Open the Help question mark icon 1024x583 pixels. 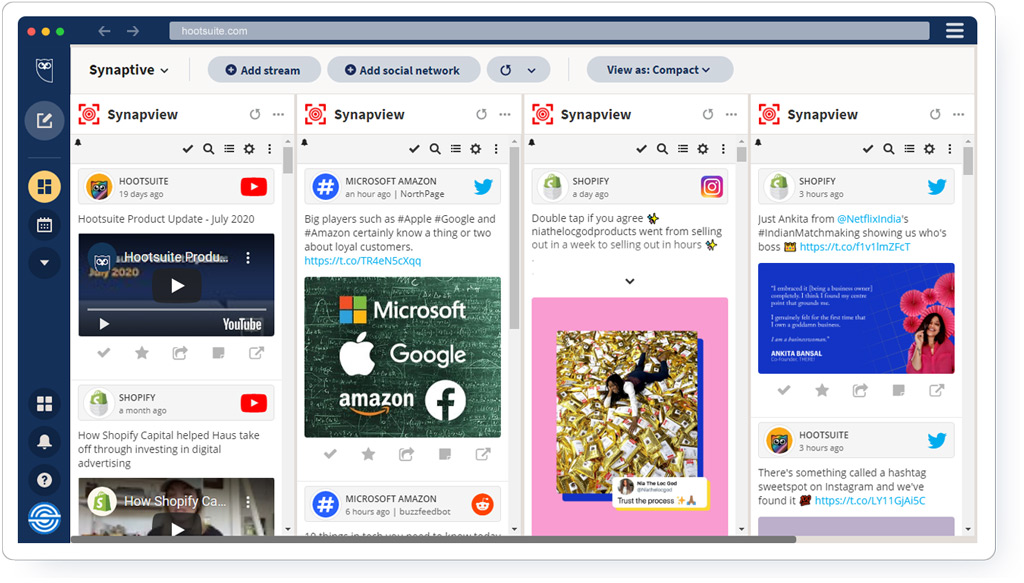point(44,481)
